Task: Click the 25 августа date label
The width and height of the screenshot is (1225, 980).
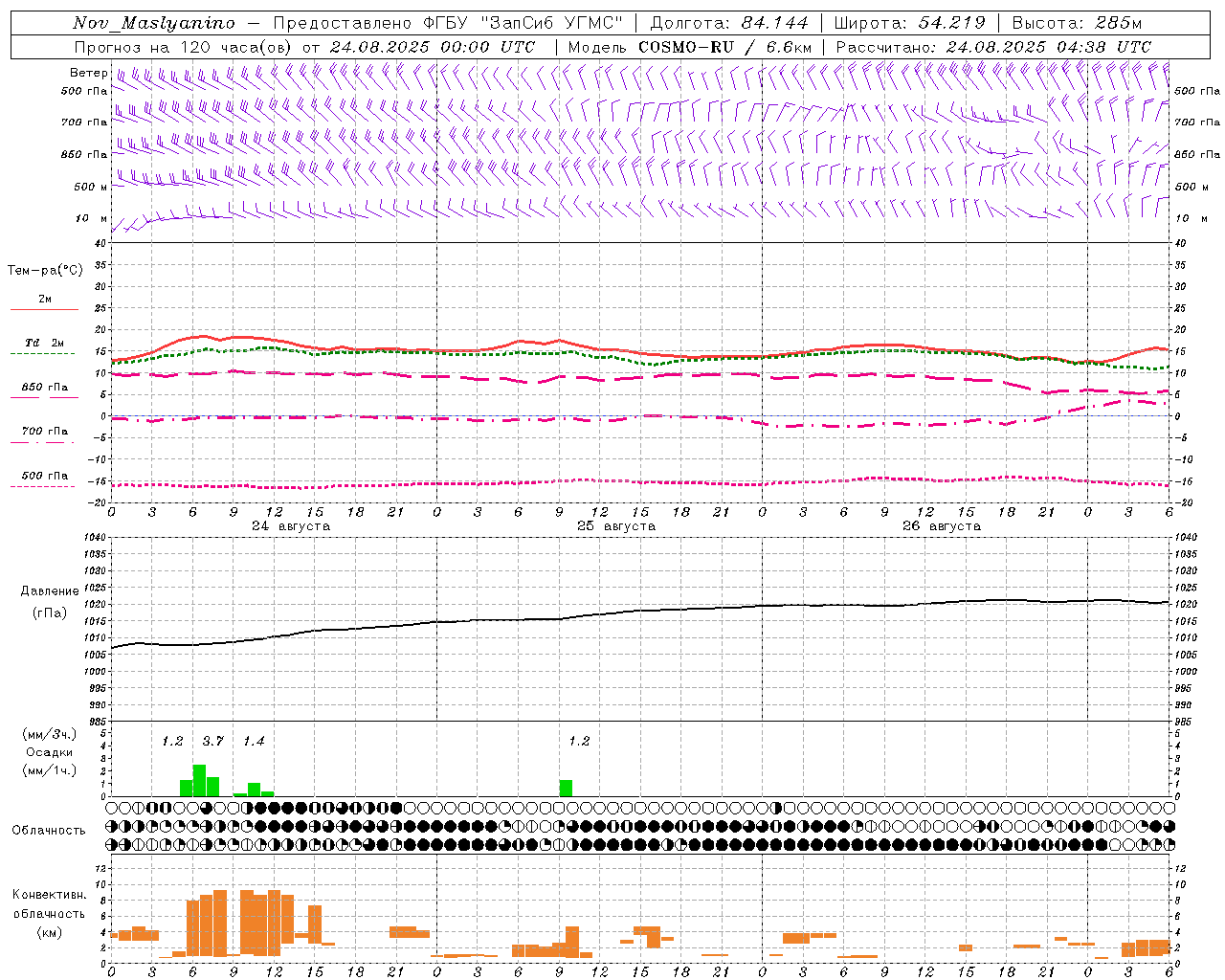Action: tap(616, 526)
